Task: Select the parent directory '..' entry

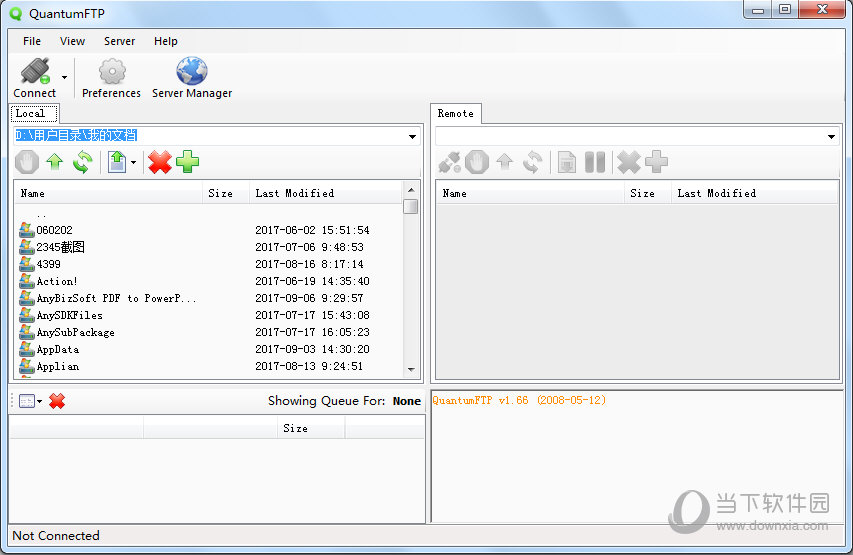Action: [x=41, y=214]
